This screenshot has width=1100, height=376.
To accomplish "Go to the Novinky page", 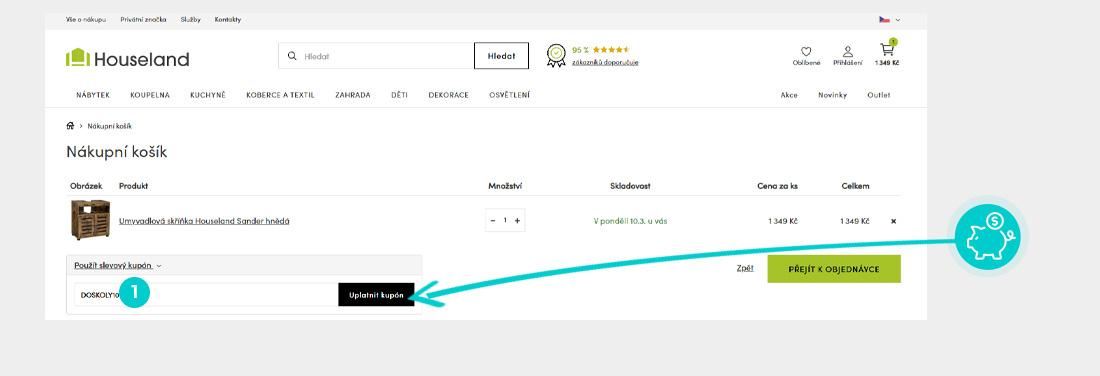I will [x=833, y=95].
